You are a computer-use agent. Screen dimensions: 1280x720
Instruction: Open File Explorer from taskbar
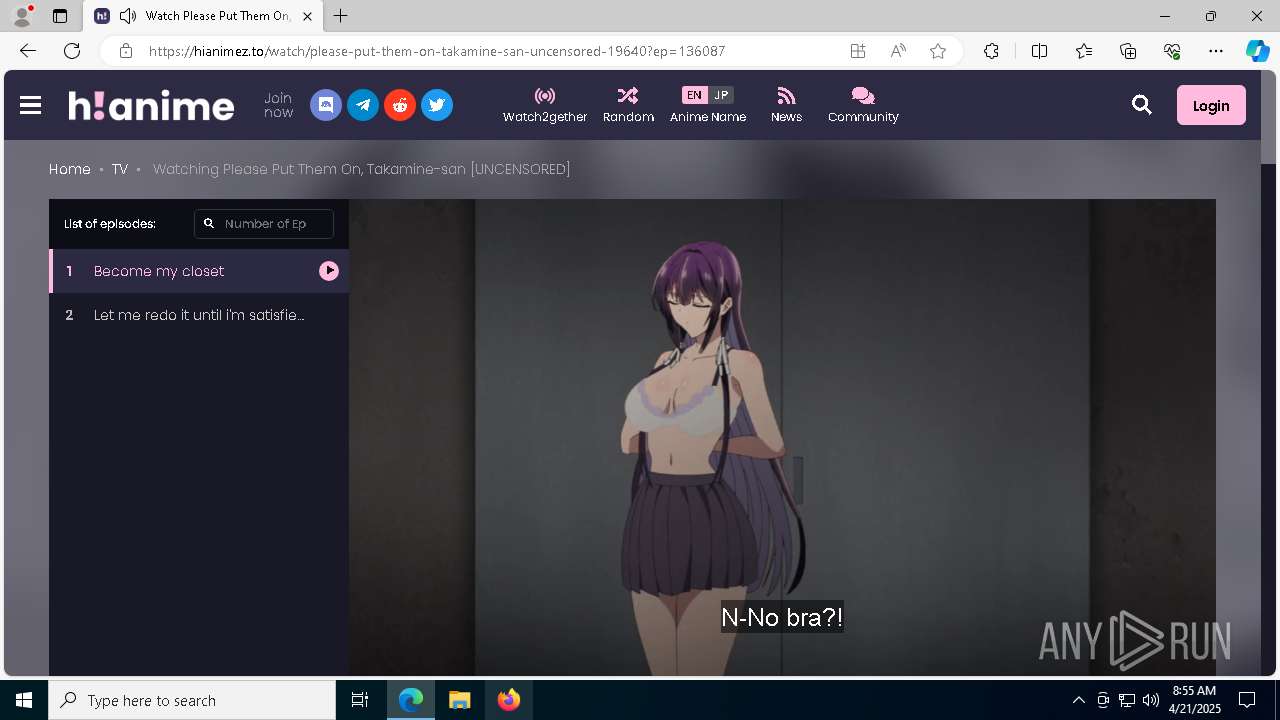coord(459,700)
